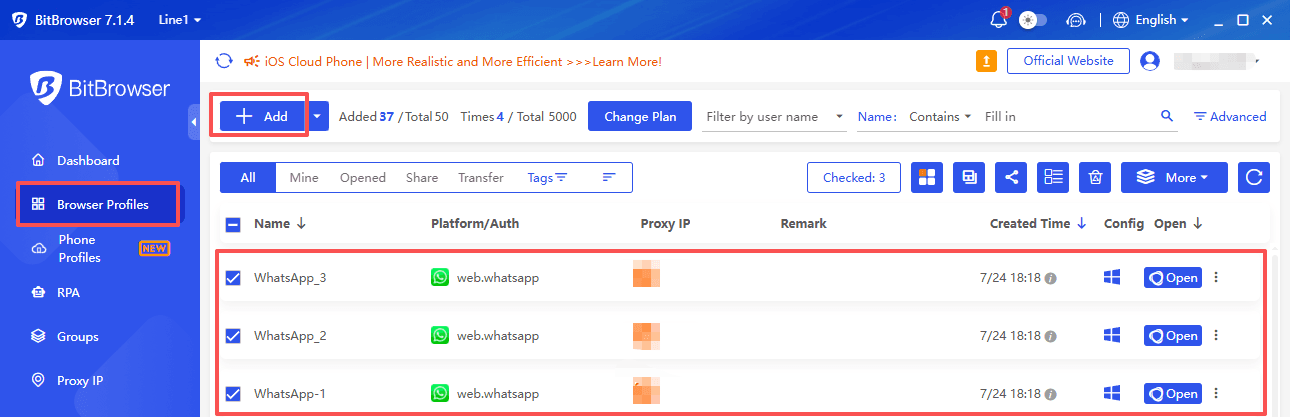Click the refresh announcement icon
This screenshot has width=1290, height=417.
(225, 61)
